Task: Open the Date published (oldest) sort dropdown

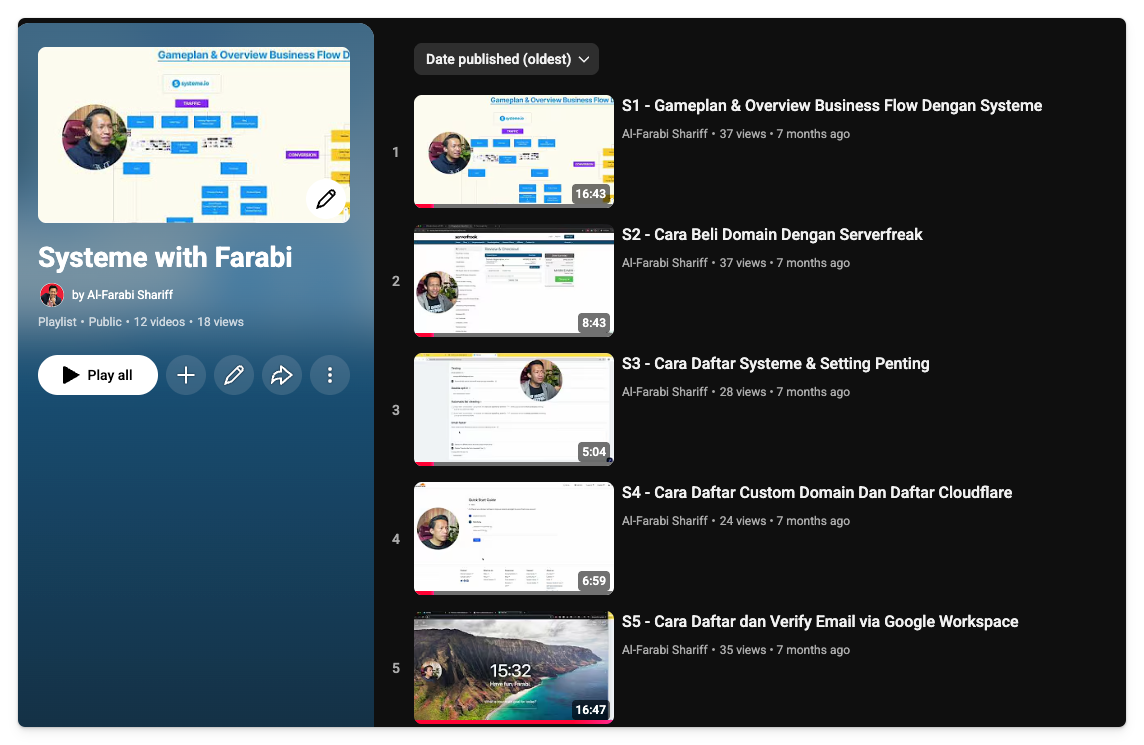Action: [x=506, y=59]
